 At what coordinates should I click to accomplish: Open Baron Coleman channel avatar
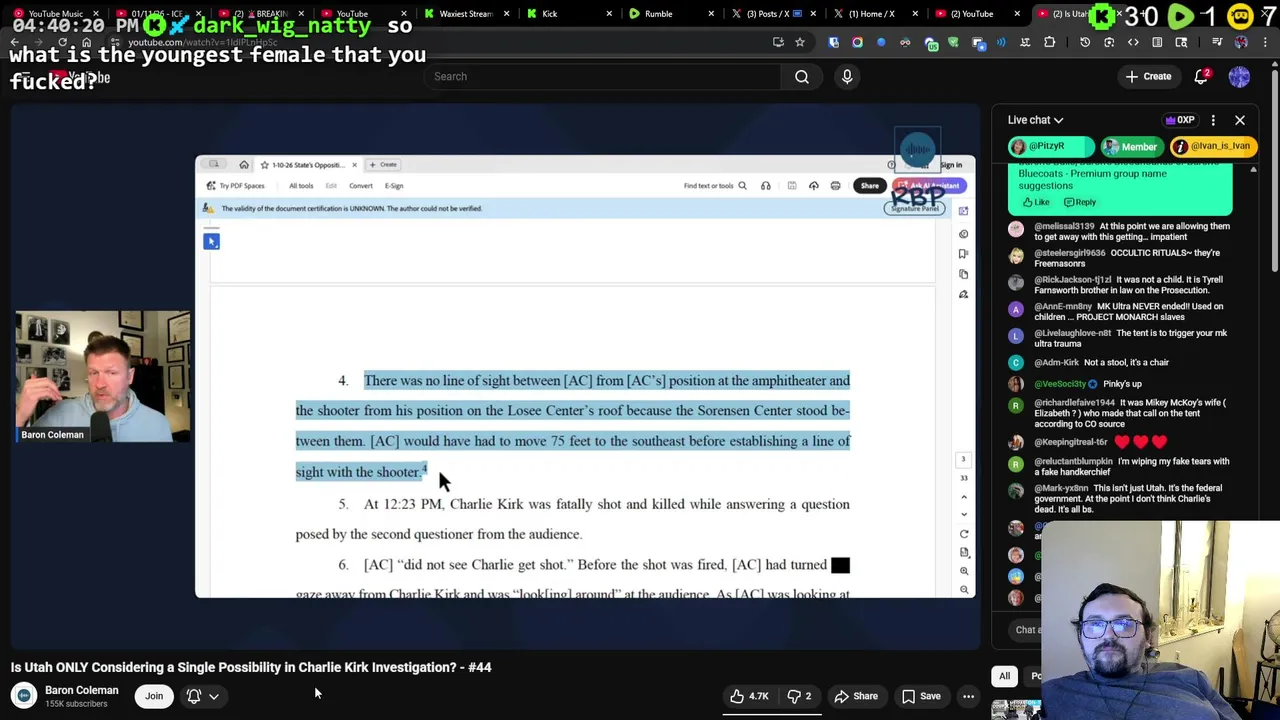(24, 696)
